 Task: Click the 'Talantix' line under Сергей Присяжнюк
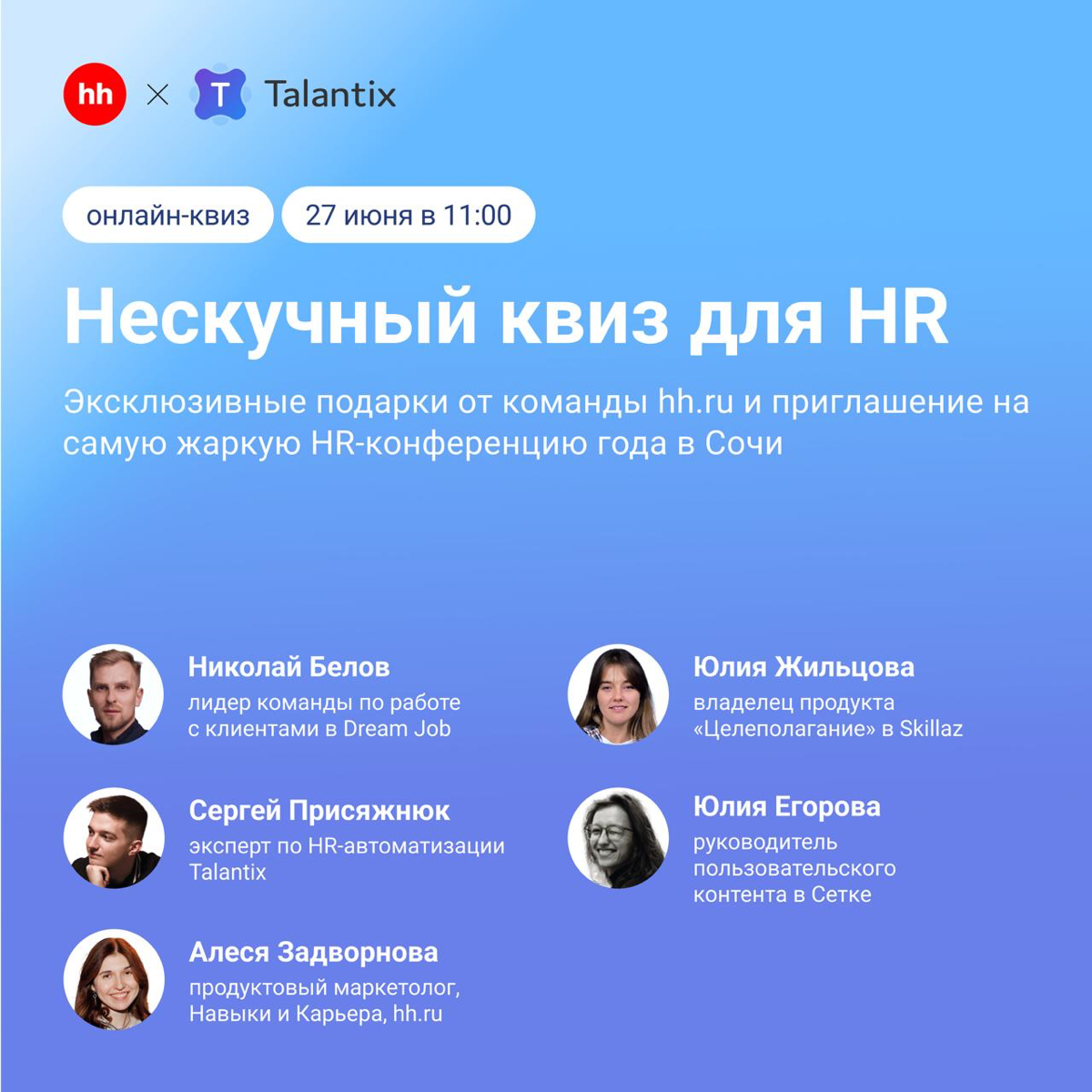click(227, 872)
